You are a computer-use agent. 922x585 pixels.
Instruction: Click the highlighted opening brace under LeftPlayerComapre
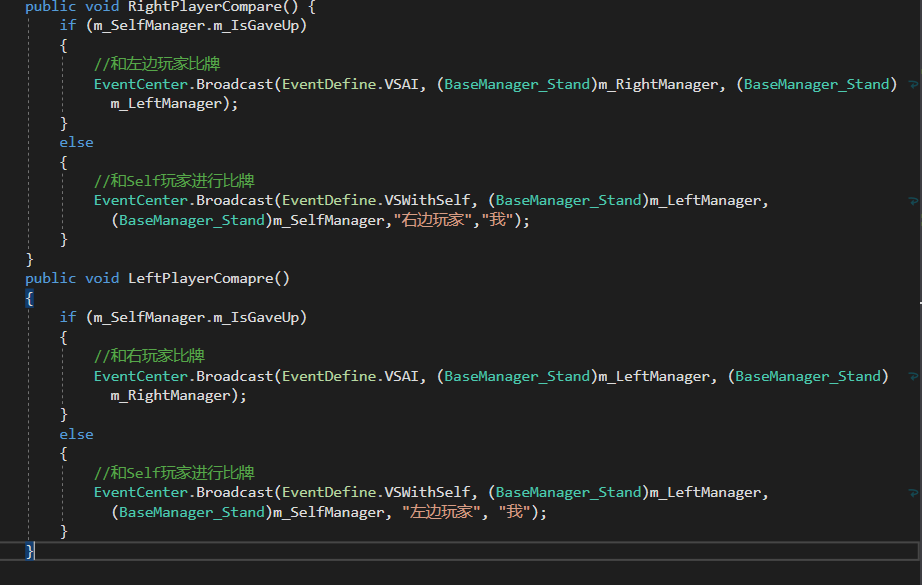pyautogui.click(x=29, y=298)
